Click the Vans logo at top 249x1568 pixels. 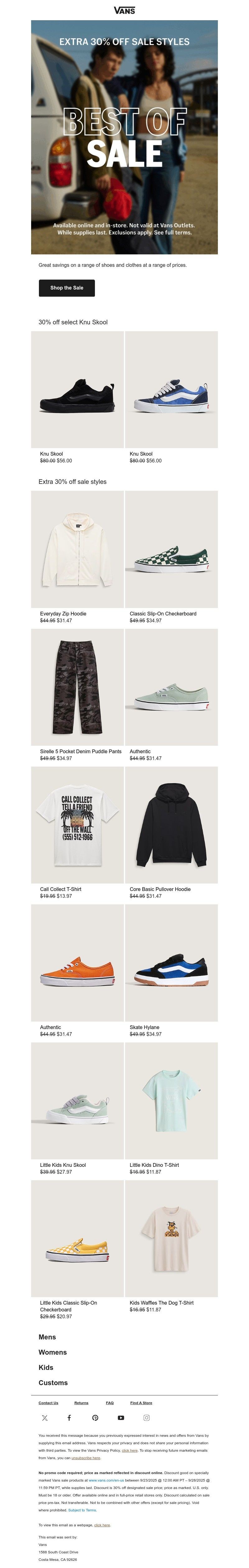(x=124, y=10)
